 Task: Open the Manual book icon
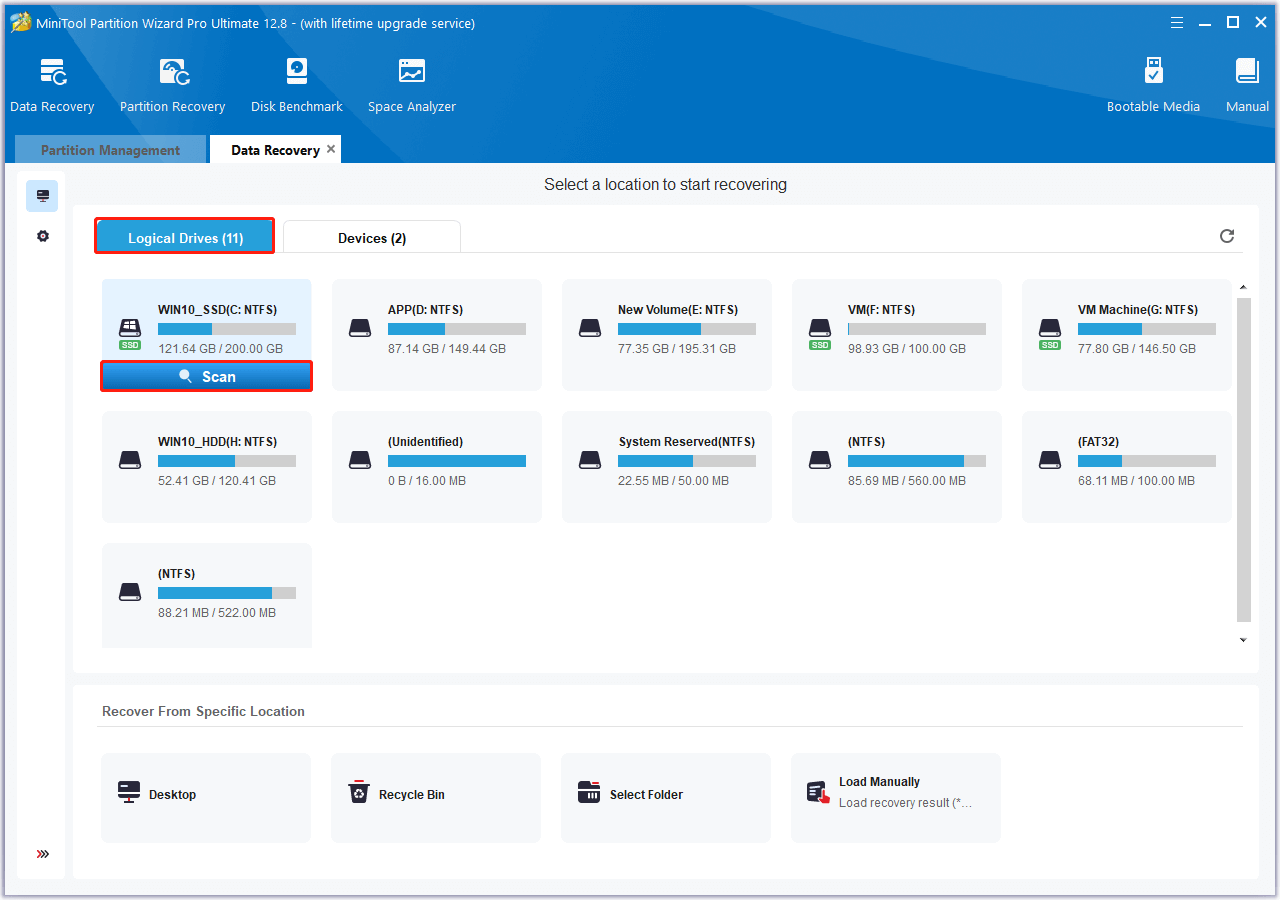click(1247, 72)
